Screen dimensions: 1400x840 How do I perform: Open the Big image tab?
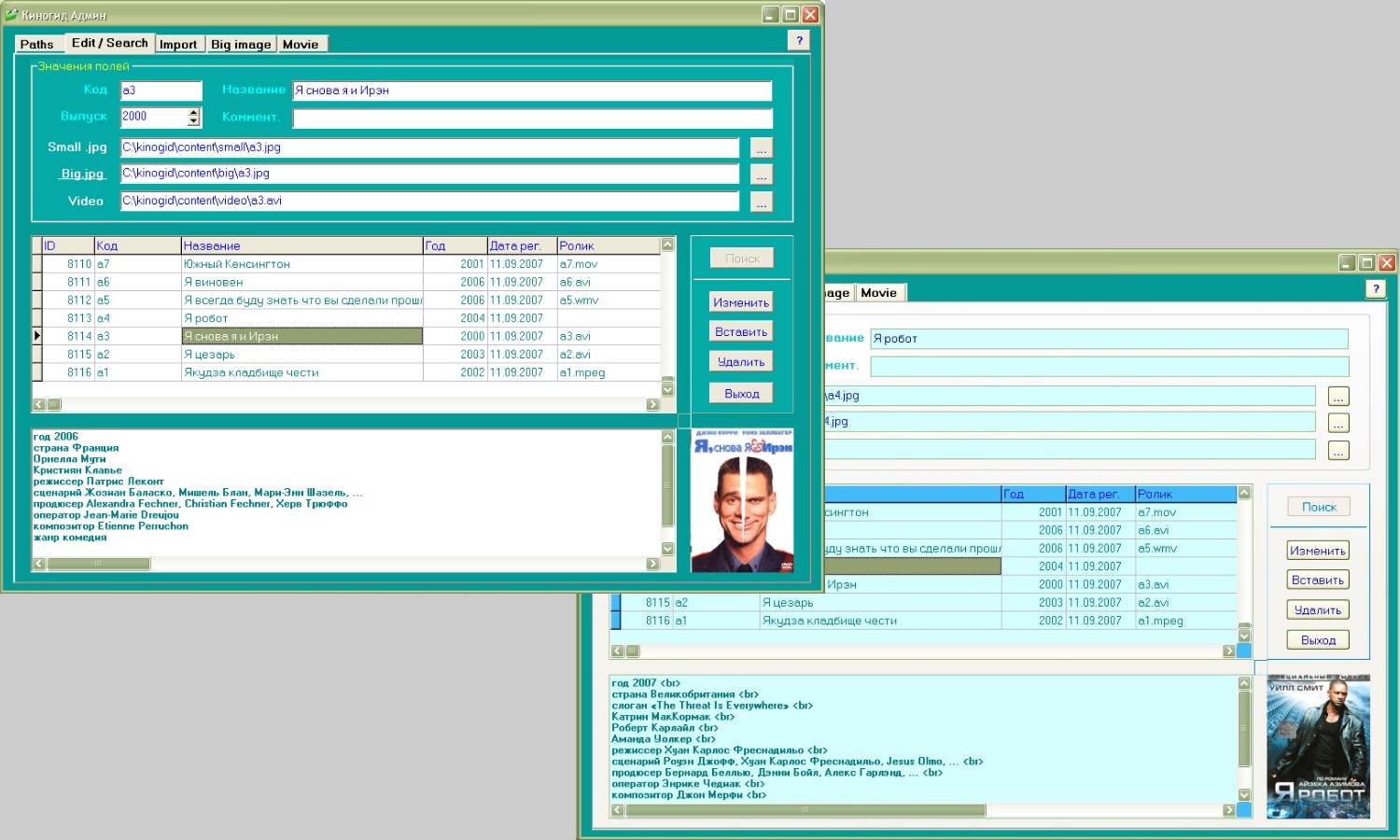pyautogui.click(x=241, y=44)
